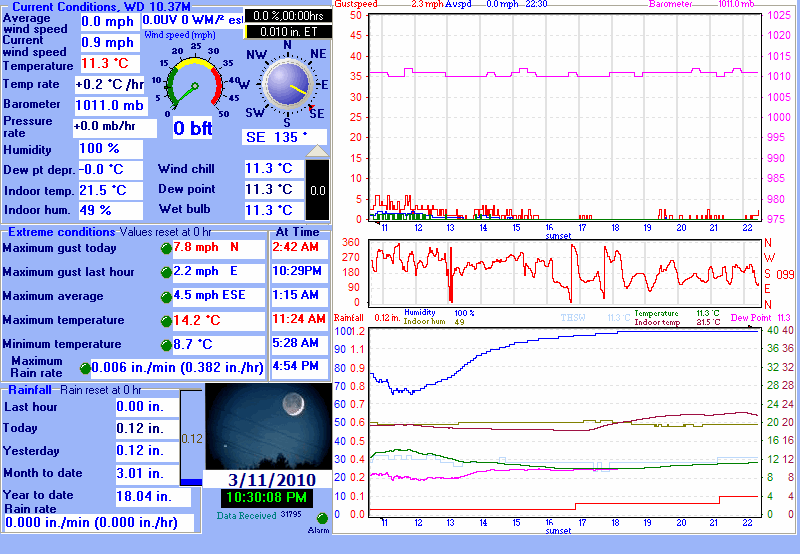Select the 0 bft Beaufort reading
The image size is (800, 554).
point(192,128)
